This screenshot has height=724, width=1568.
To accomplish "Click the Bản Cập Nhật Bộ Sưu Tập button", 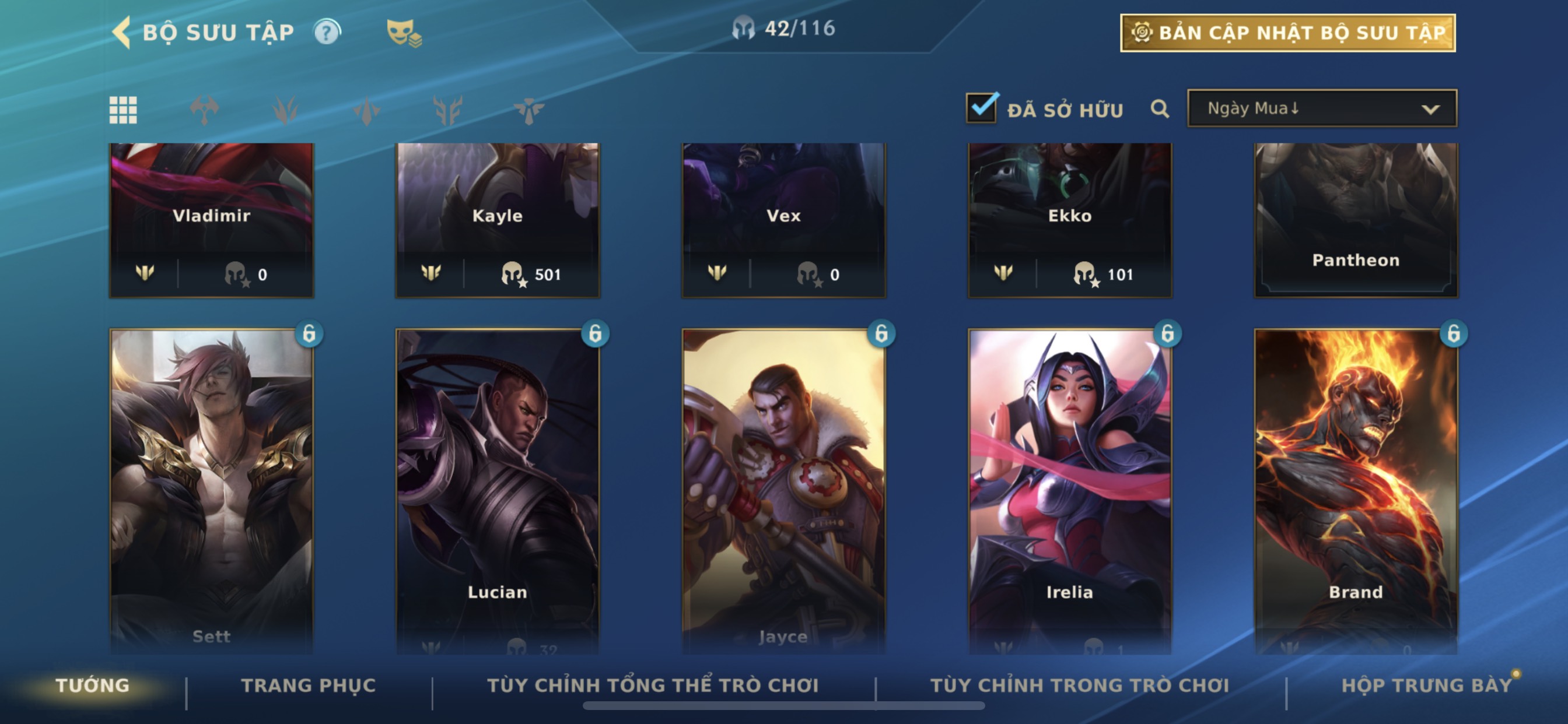I will (x=1288, y=33).
